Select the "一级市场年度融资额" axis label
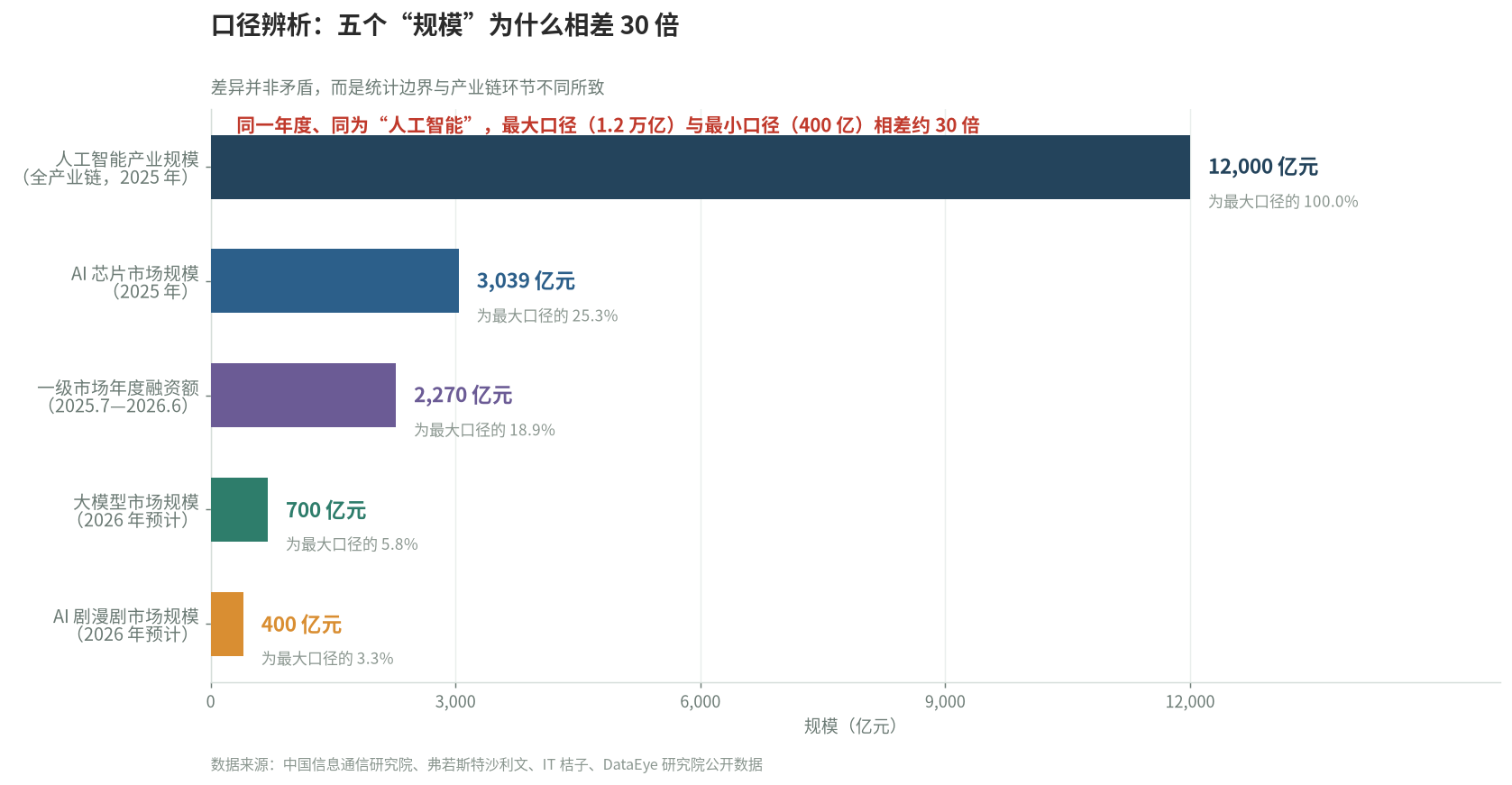Viewport: 1512px width, 785px height. coord(118,397)
